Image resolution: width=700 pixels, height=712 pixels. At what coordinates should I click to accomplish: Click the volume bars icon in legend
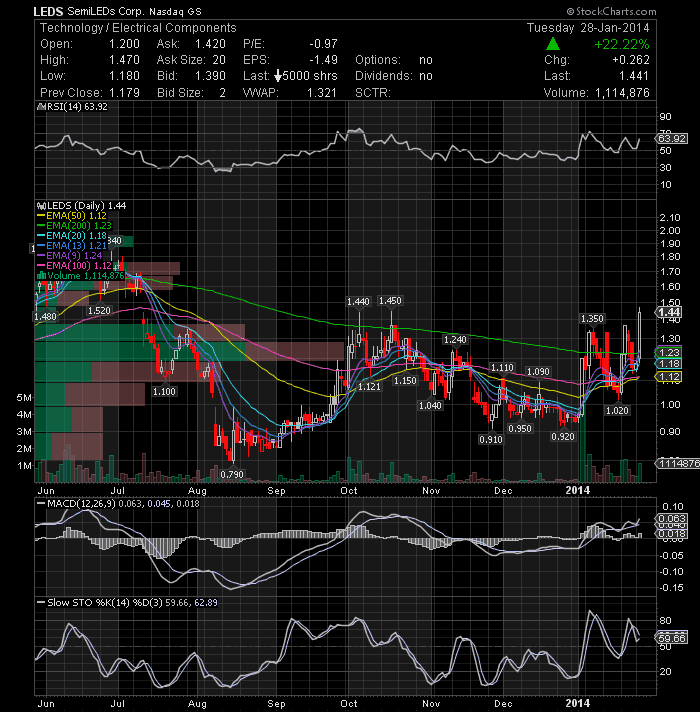click(41, 276)
